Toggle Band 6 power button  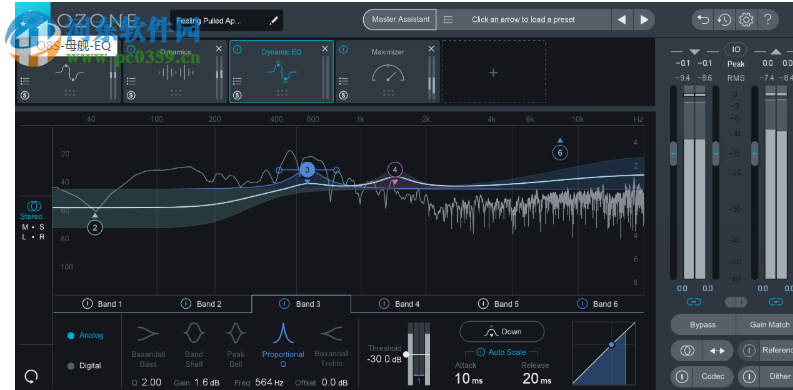click(x=582, y=304)
